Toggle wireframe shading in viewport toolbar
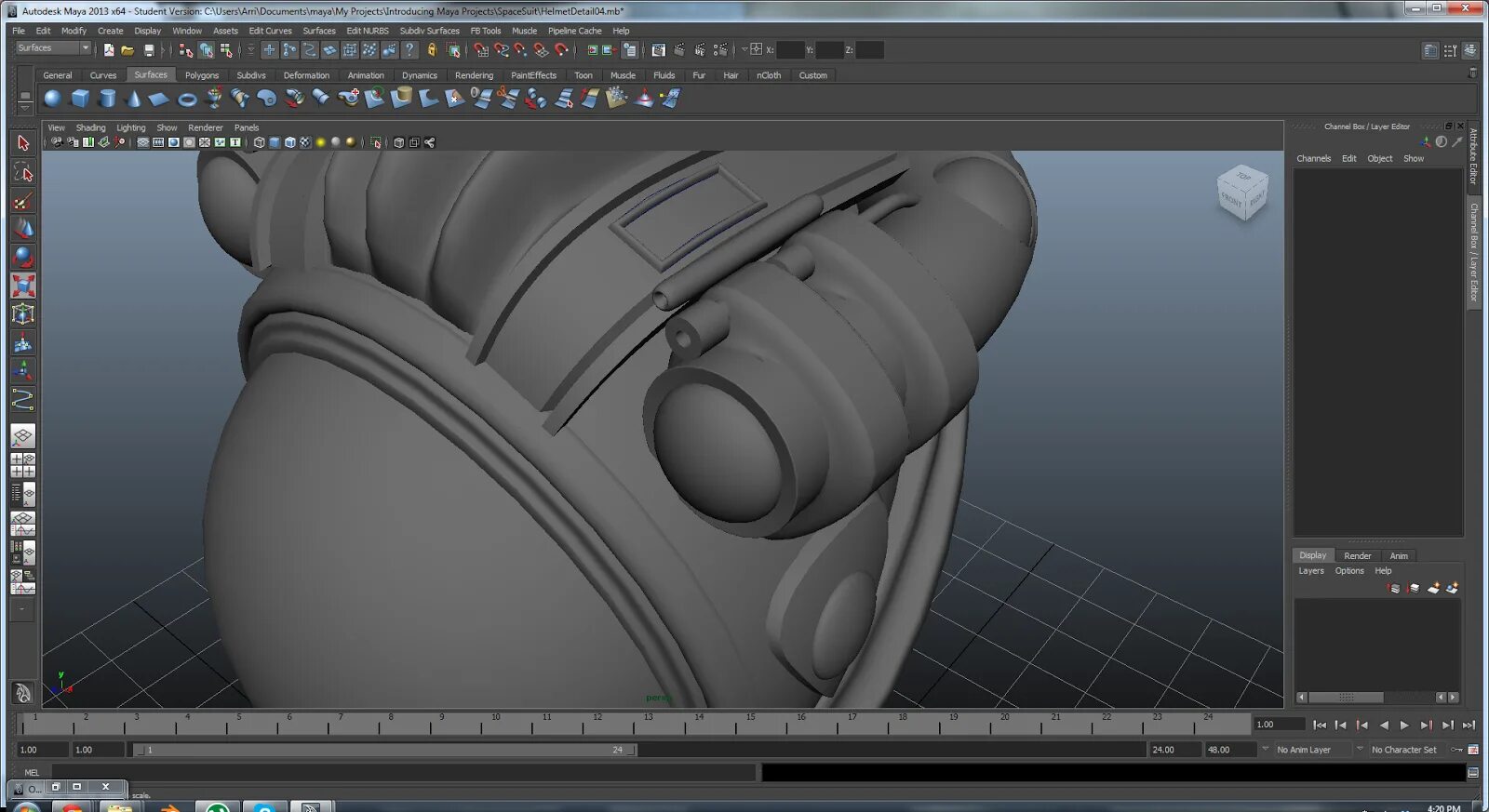 click(260, 142)
